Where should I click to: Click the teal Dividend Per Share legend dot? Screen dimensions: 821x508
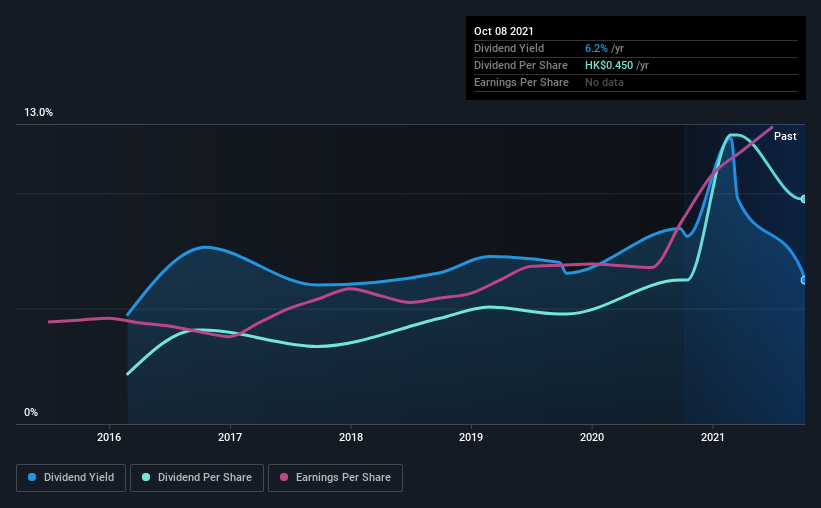pyautogui.click(x=146, y=477)
